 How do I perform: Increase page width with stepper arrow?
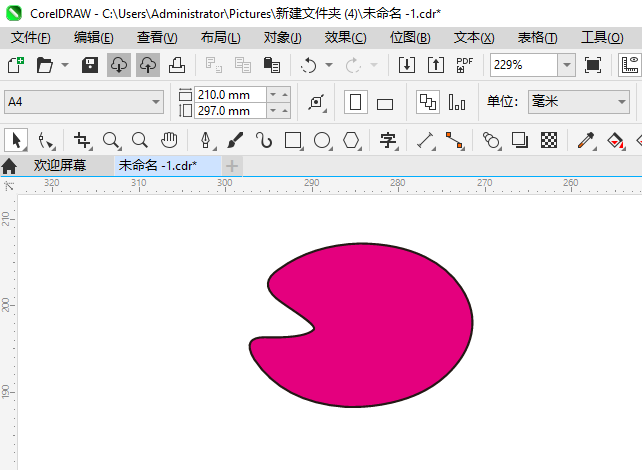(285, 95)
